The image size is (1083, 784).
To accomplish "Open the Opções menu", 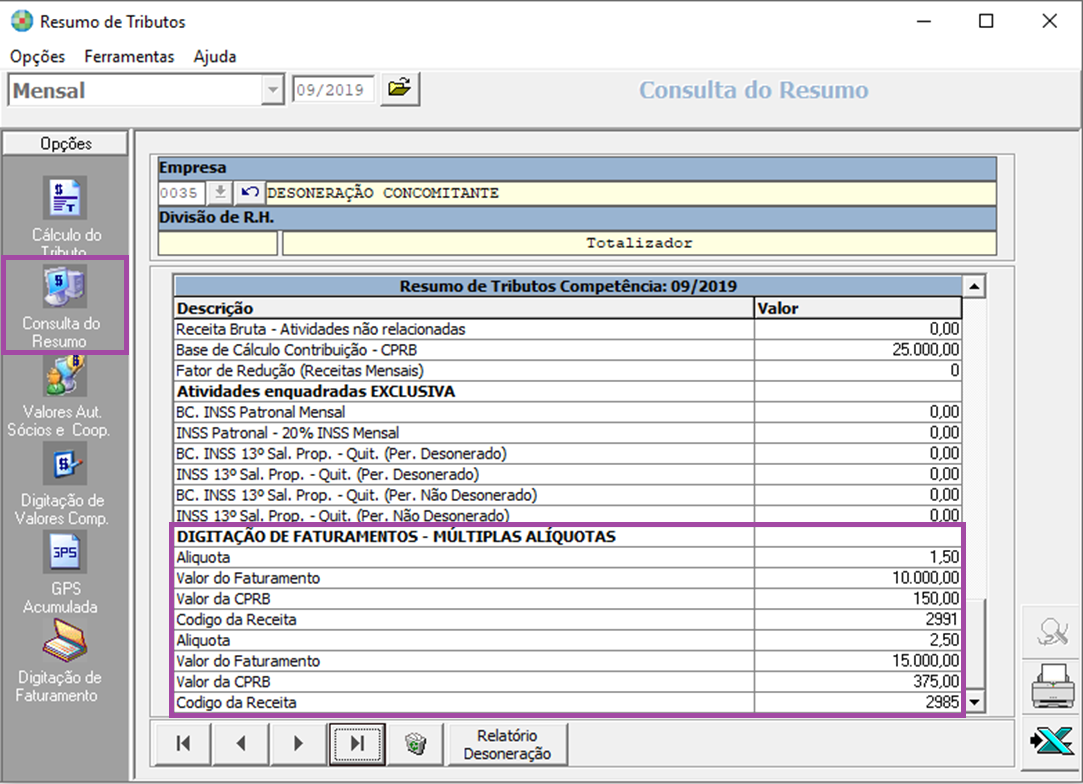I will 37,57.
